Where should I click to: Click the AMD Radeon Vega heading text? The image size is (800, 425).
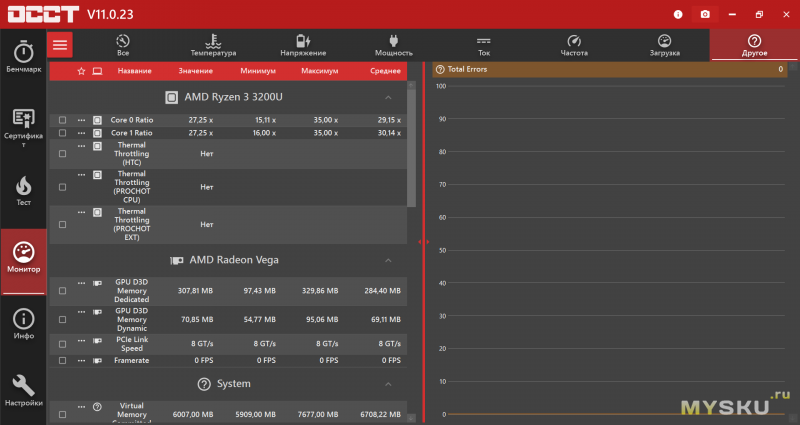tap(234, 260)
